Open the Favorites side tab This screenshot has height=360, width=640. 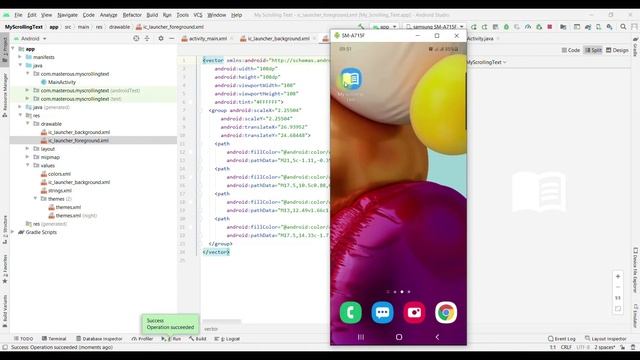(x=5, y=269)
